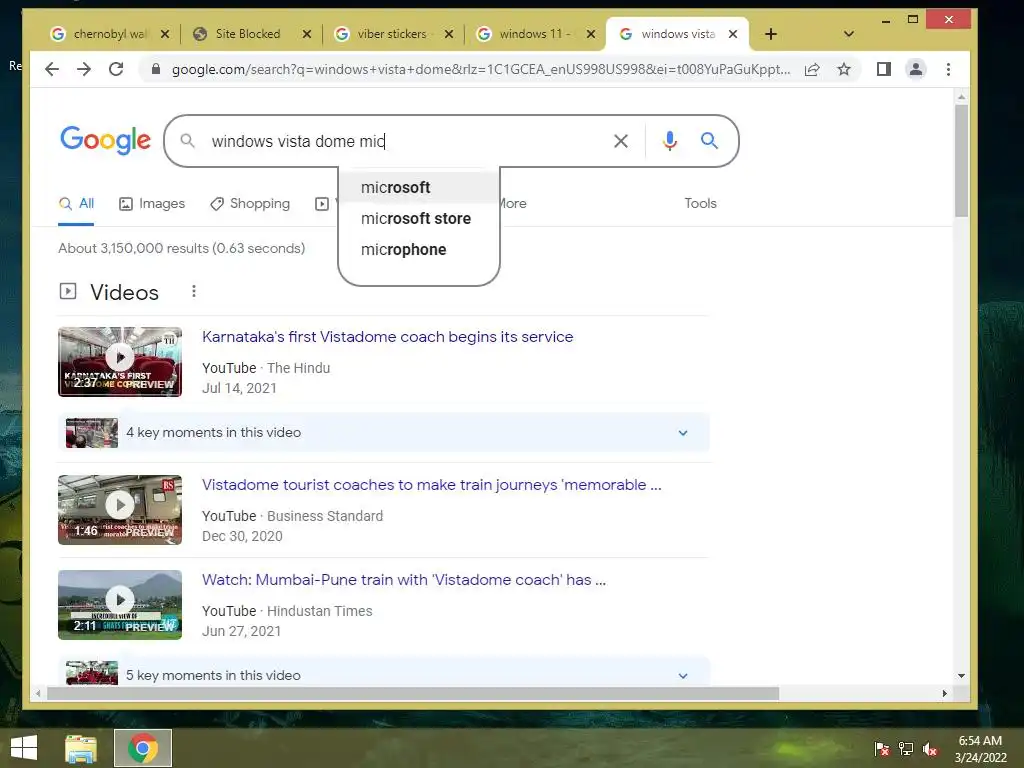
Task: Switch to the Site Blocked tab
Action: 247,34
